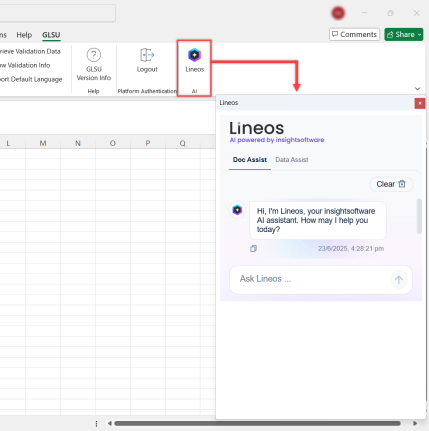This screenshot has width=429, height=431.
Task: Select the Doc Assist tab
Action: [x=250, y=160]
